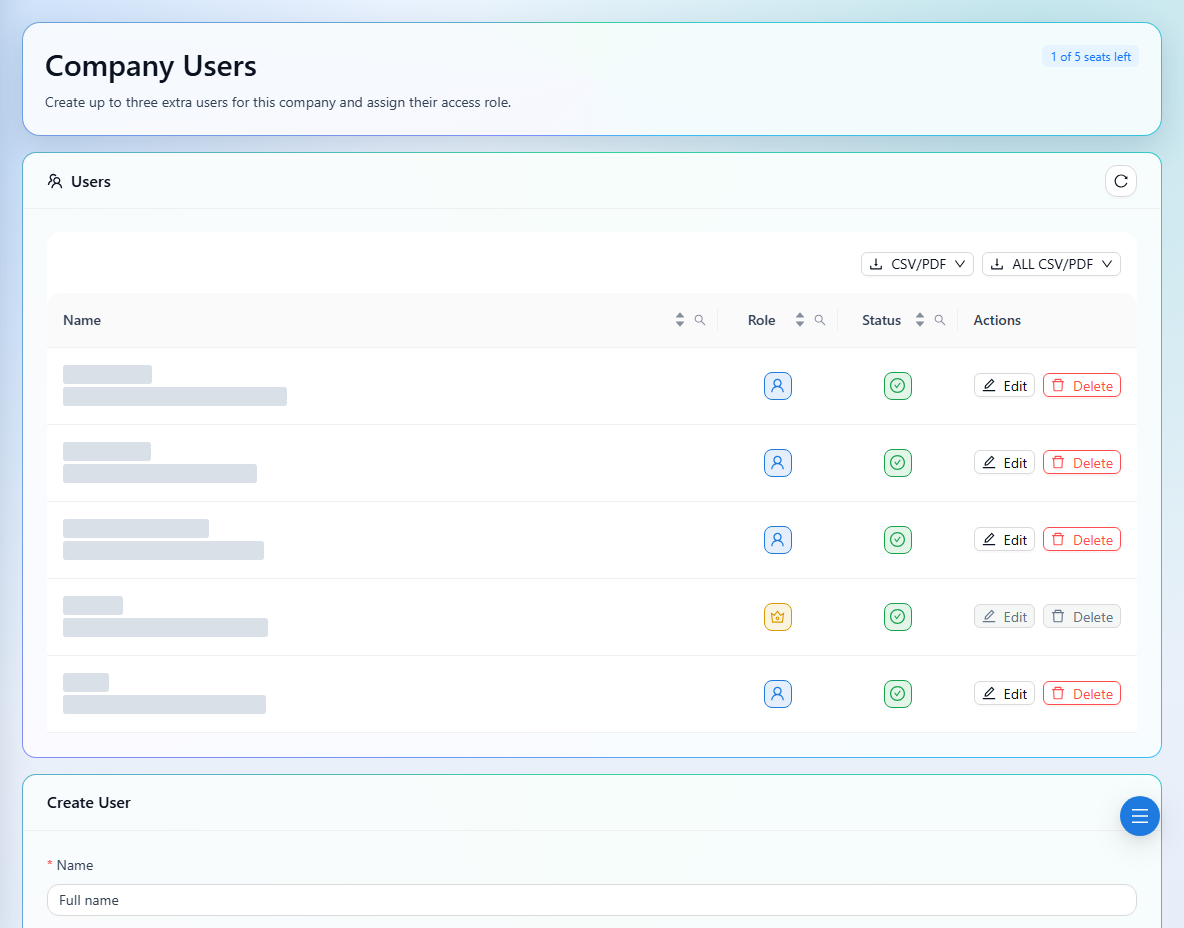1184x928 pixels.
Task: Click the second row's blue user role icon
Action: (x=778, y=463)
